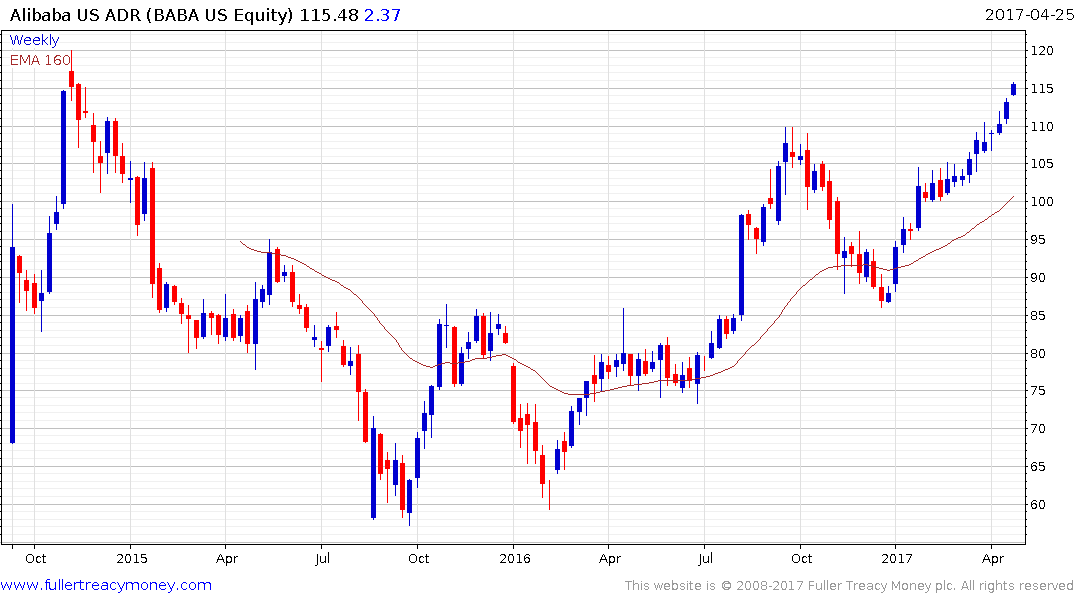The height and width of the screenshot is (600, 1075).
Task: Click the 80 price axis label
Action: [1038, 353]
